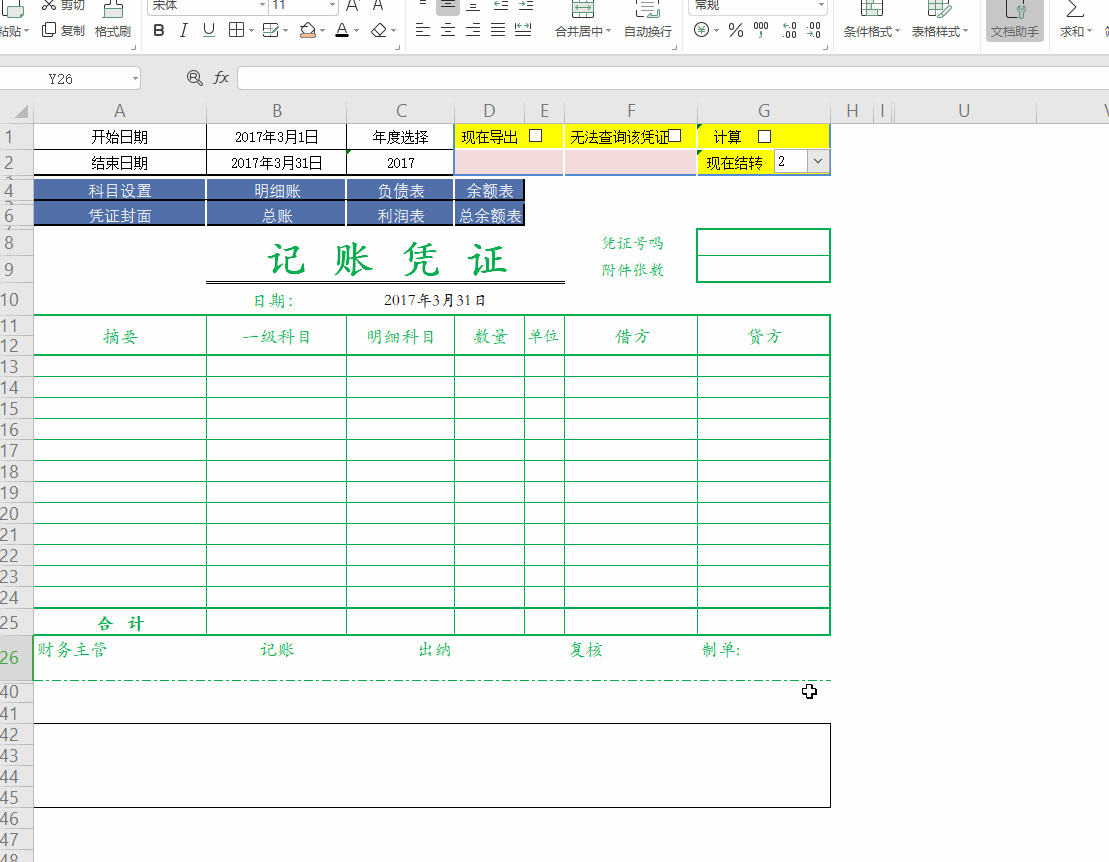1109x862 pixels.
Task: Toggle italic formatting
Action: pyautogui.click(x=183, y=30)
